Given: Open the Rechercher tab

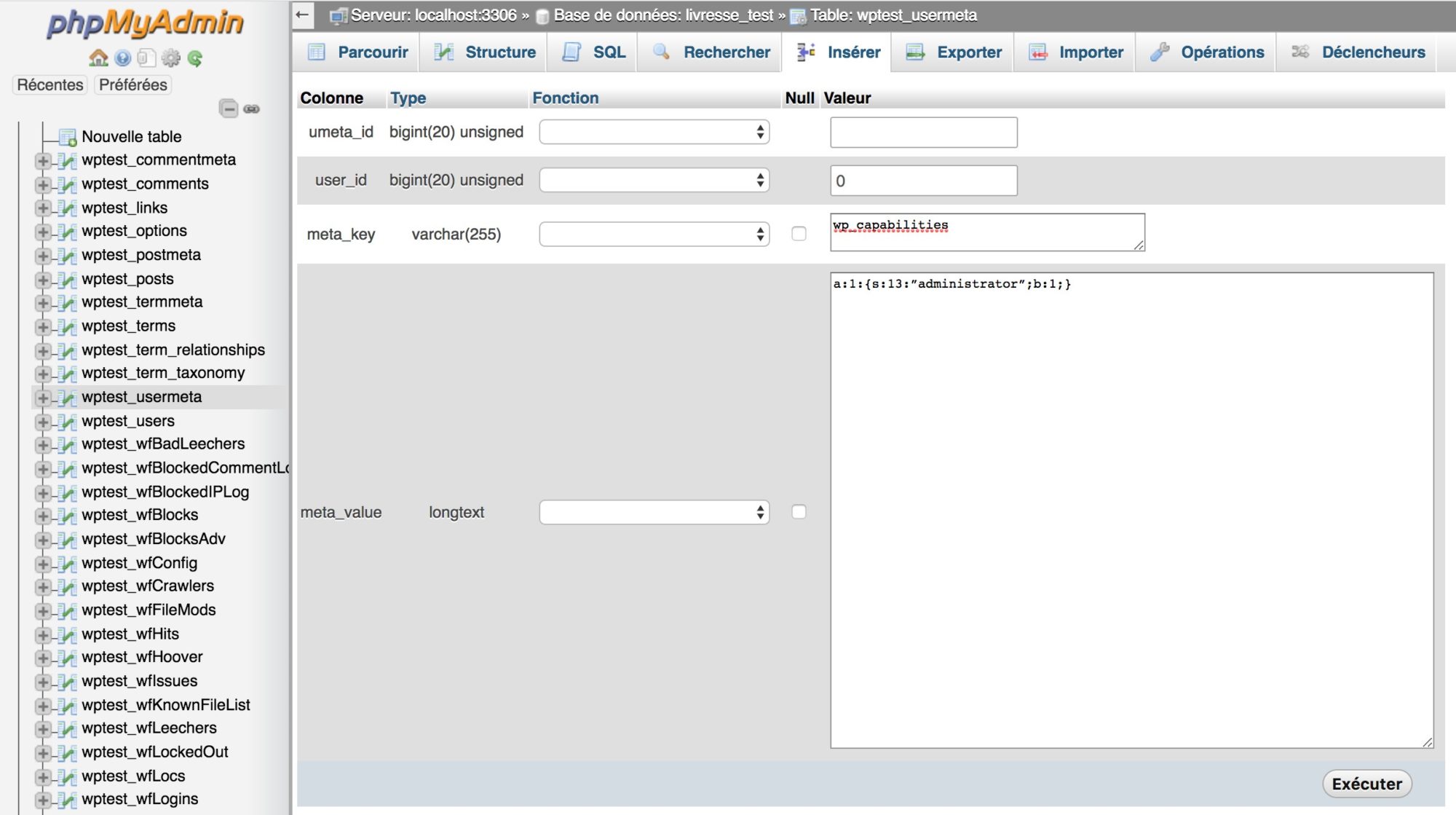Looking at the screenshot, I should click(711, 52).
